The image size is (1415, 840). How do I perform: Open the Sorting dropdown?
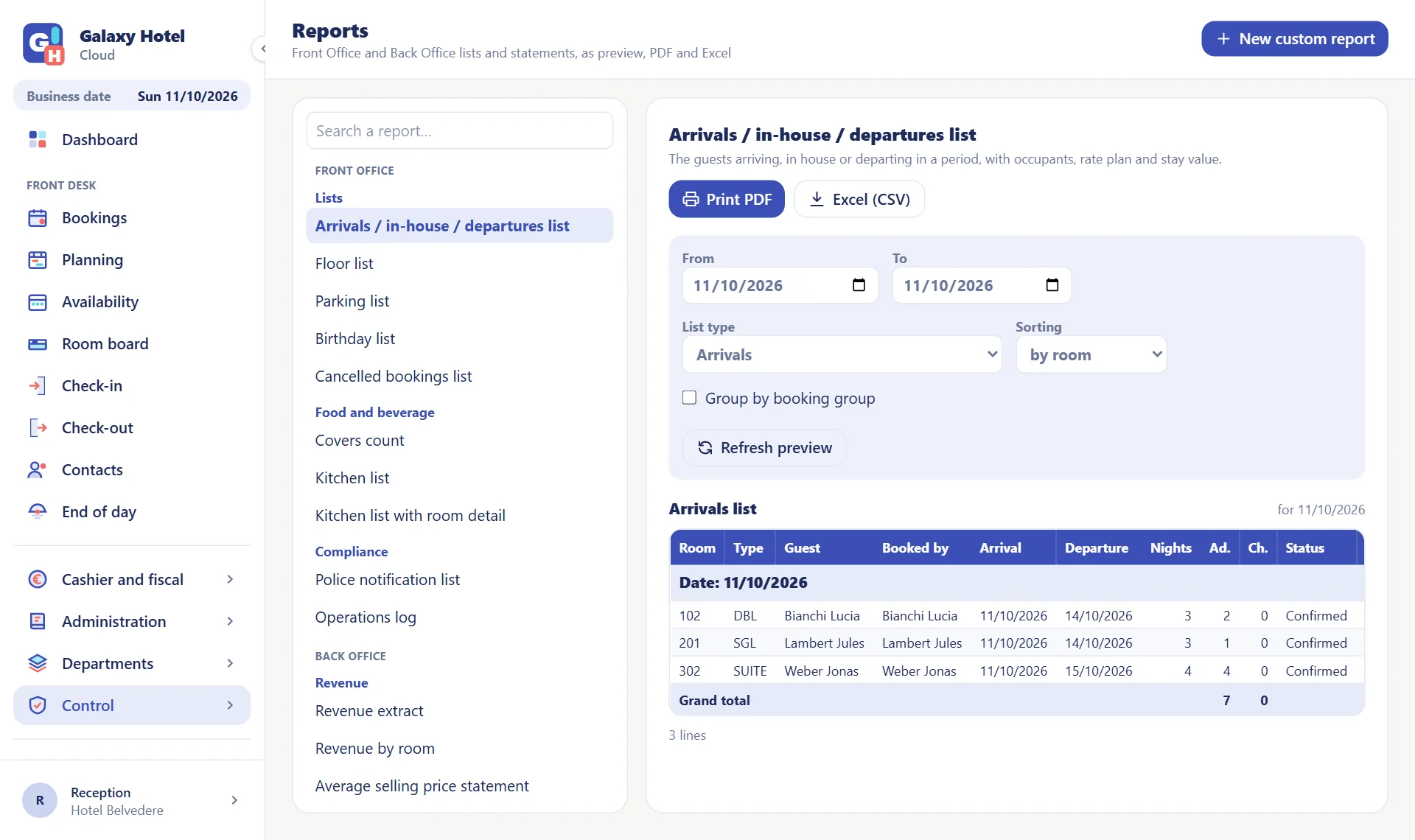pyautogui.click(x=1091, y=355)
